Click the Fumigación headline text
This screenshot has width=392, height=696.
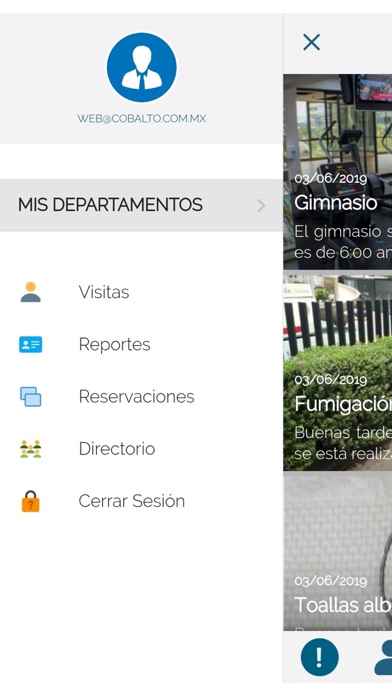click(x=343, y=404)
